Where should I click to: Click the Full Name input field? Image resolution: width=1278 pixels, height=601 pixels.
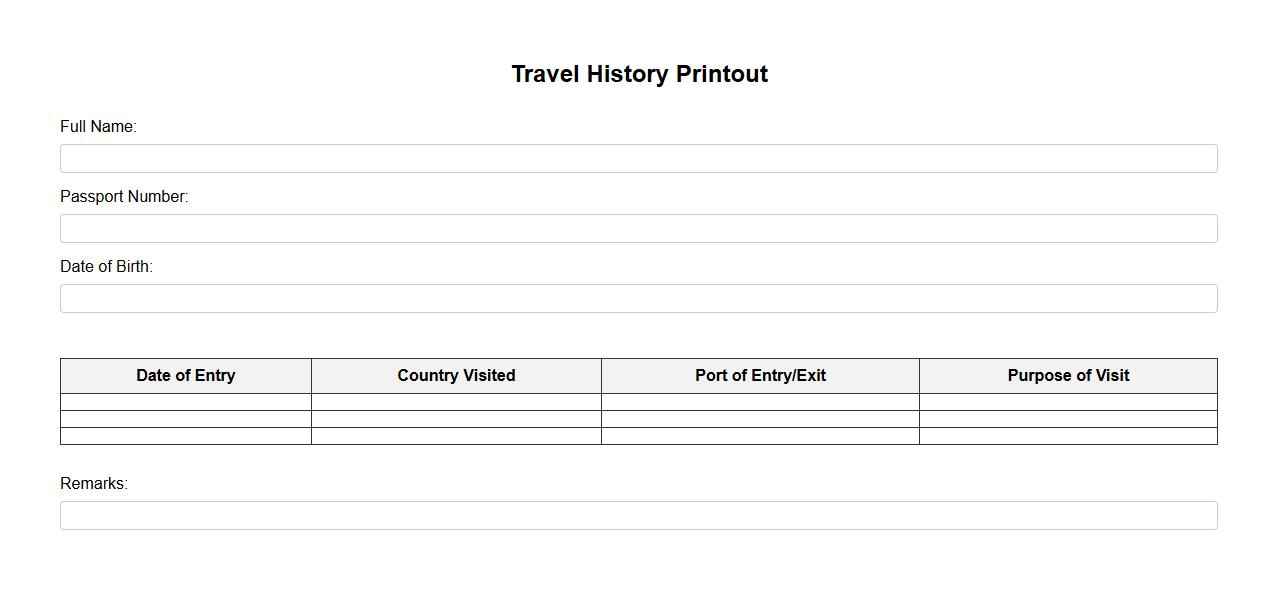coord(638,158)
